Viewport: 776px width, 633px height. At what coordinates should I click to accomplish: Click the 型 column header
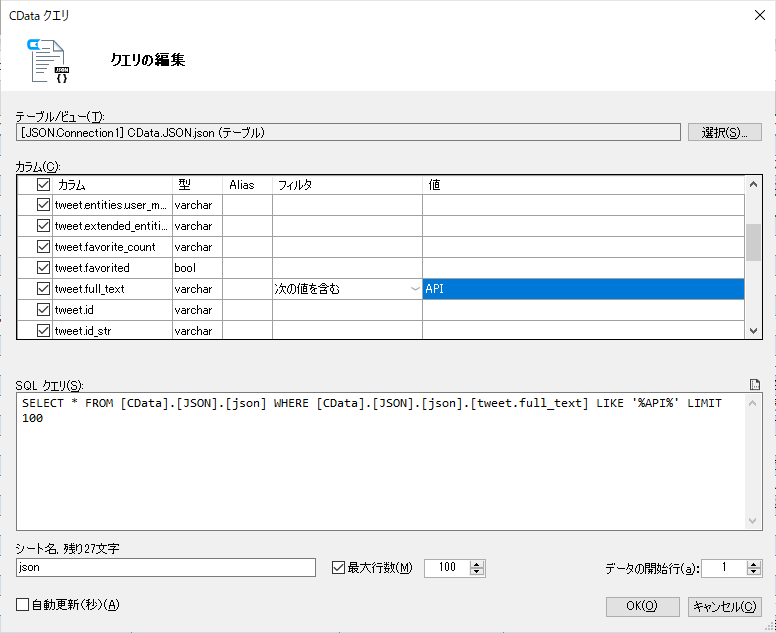[x=197, y=185]
